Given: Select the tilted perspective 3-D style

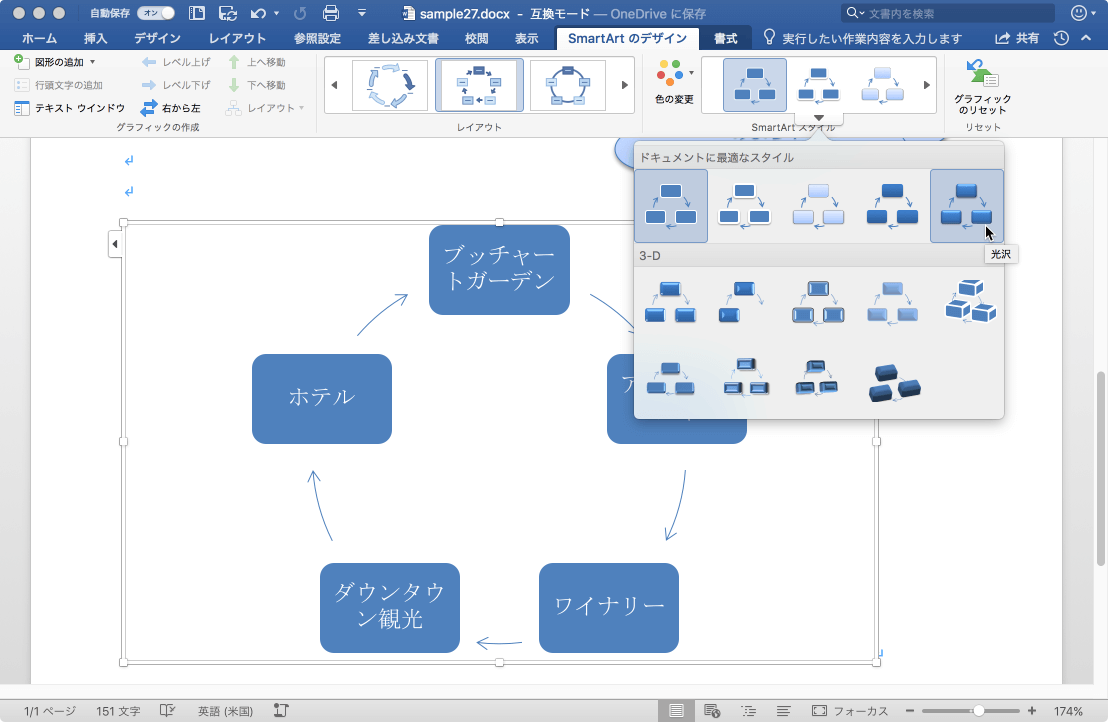Looking at the screenshot, I should [x=817, y=379].
